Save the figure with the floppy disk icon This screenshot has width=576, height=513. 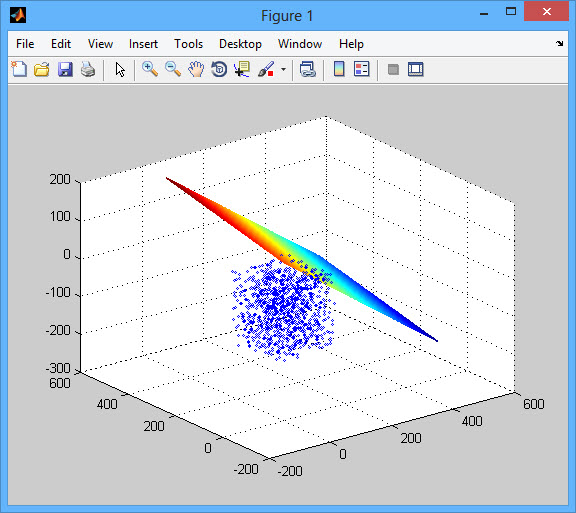pyautogui.click(x=65, y=69)
